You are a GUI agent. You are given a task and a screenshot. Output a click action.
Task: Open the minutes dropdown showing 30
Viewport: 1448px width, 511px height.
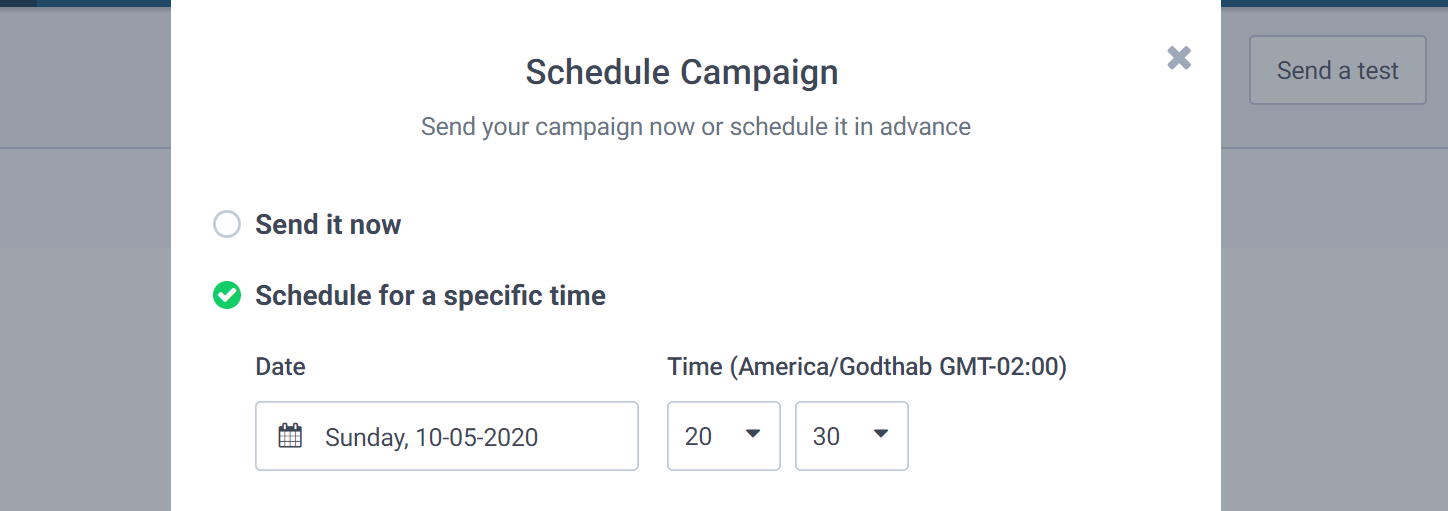851,436
